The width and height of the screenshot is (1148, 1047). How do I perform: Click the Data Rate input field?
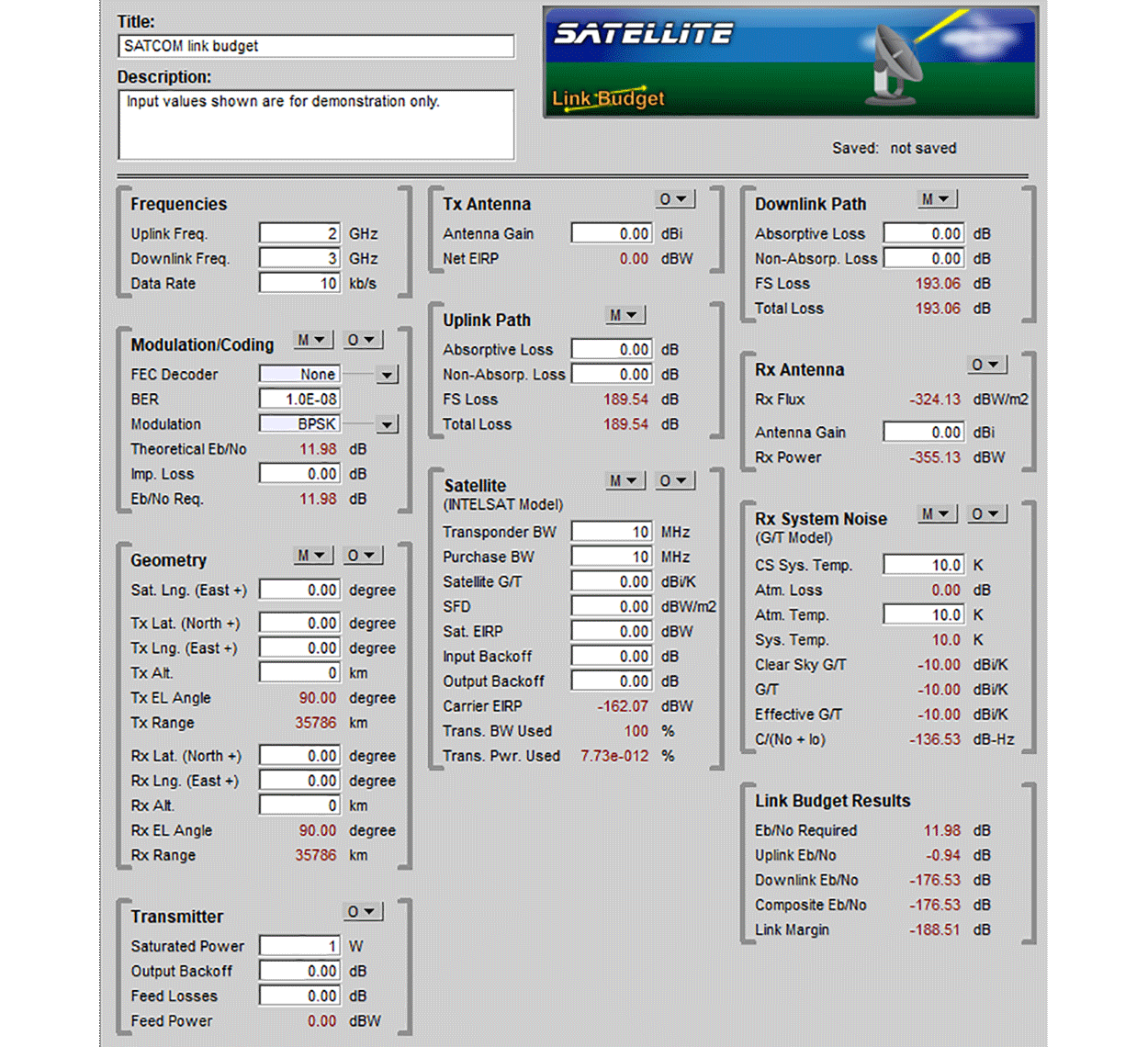click(x=299, y=283)
